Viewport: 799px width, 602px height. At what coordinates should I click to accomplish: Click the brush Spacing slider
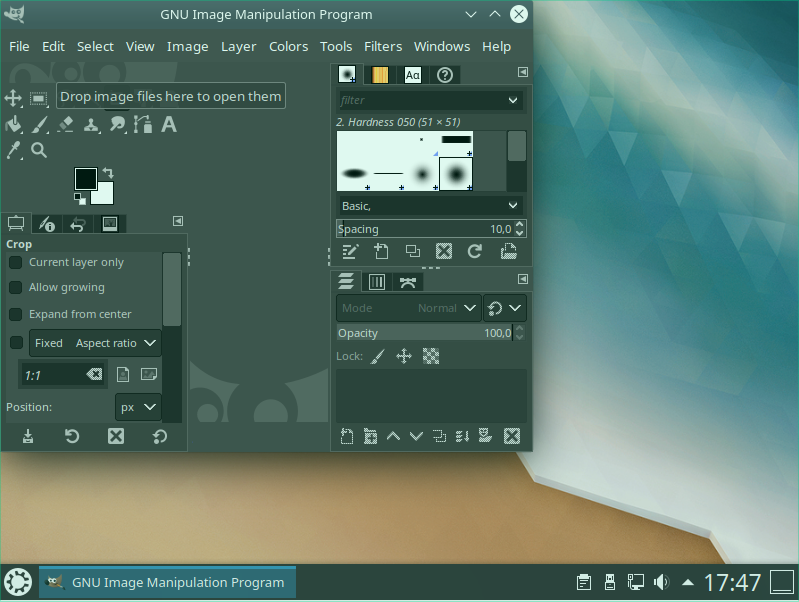(425, 229)
